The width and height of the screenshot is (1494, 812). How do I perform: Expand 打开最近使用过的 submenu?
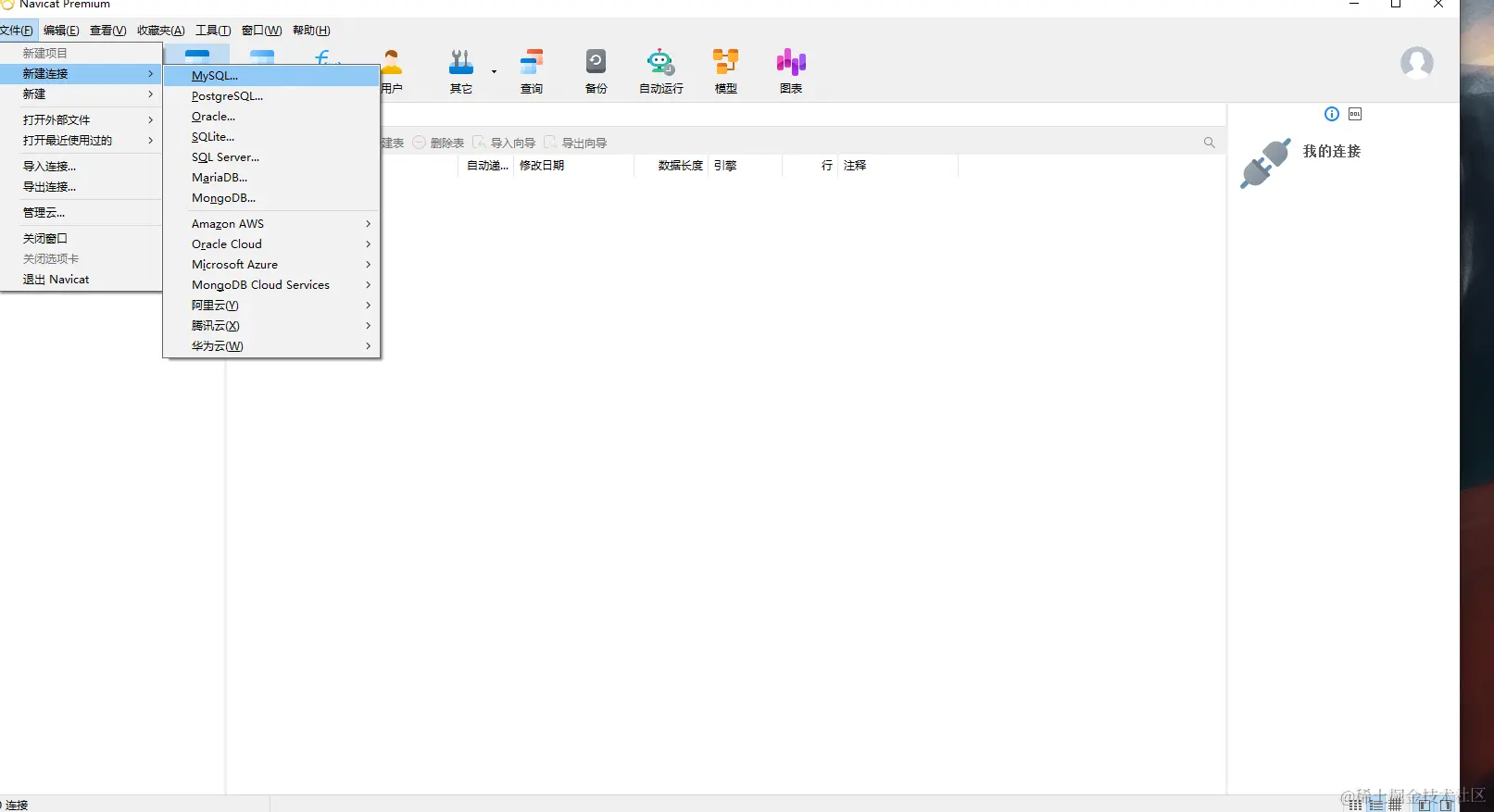[x=81, y=141]
